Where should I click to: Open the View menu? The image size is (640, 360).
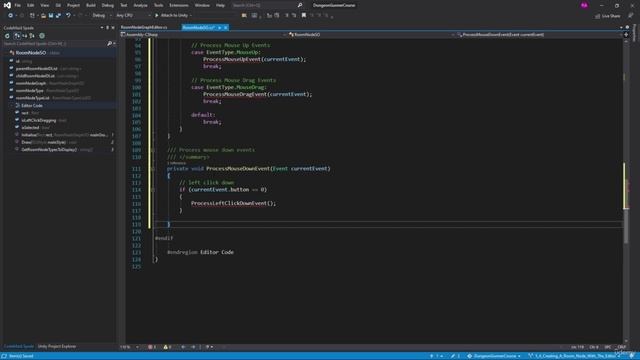pyautogui.click(x=44, y=5)
